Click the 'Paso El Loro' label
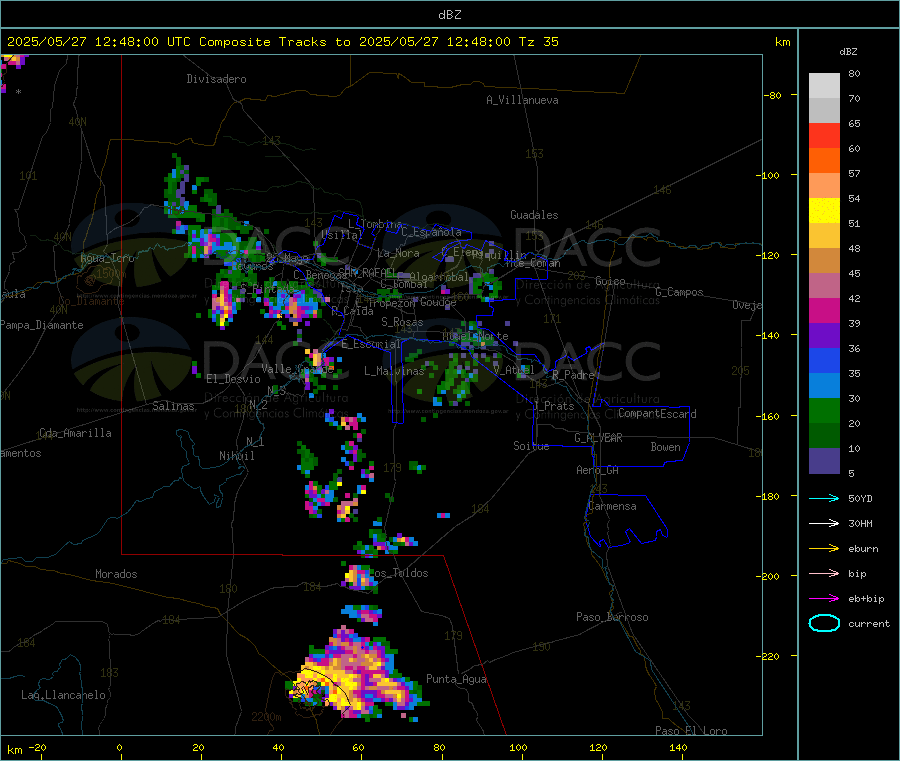This screenshot has width=900, height=761. [x=691, y=731]
